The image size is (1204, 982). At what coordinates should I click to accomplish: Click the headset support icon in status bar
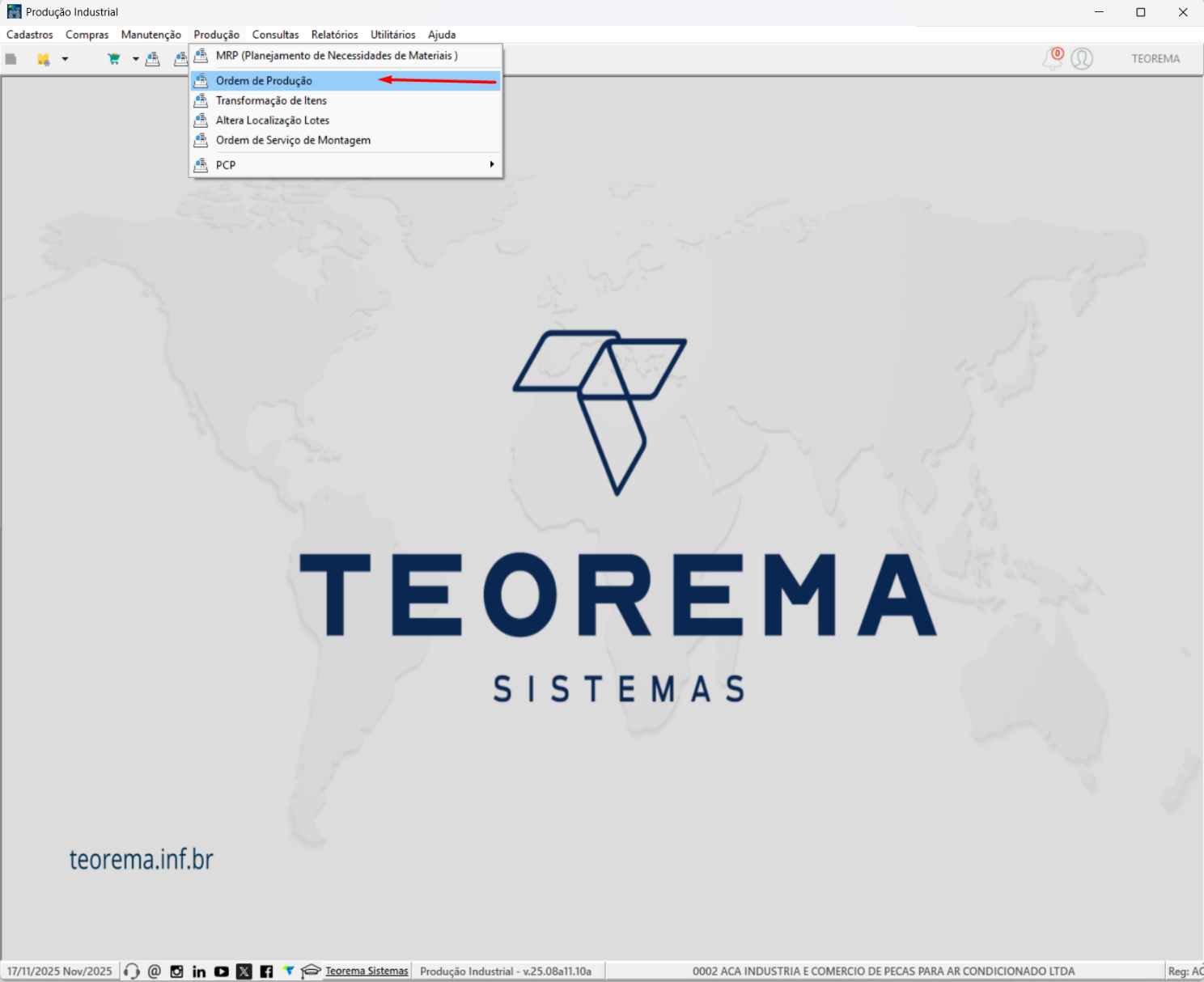pyautogui.click(x=132, y=971)
